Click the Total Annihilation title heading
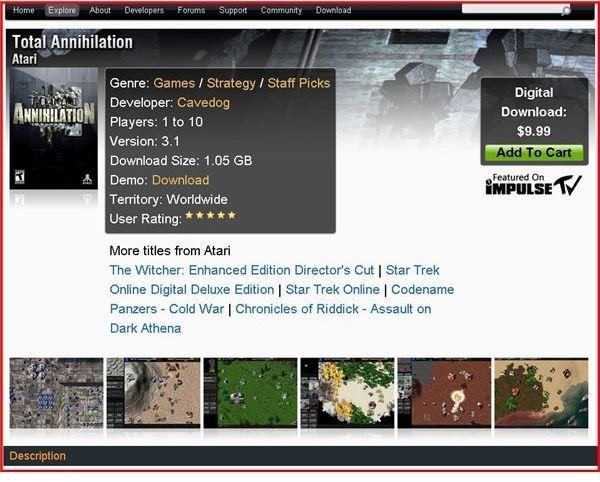Image resolution: width=600 pixels, height=482 pixels. coord(72,42)
